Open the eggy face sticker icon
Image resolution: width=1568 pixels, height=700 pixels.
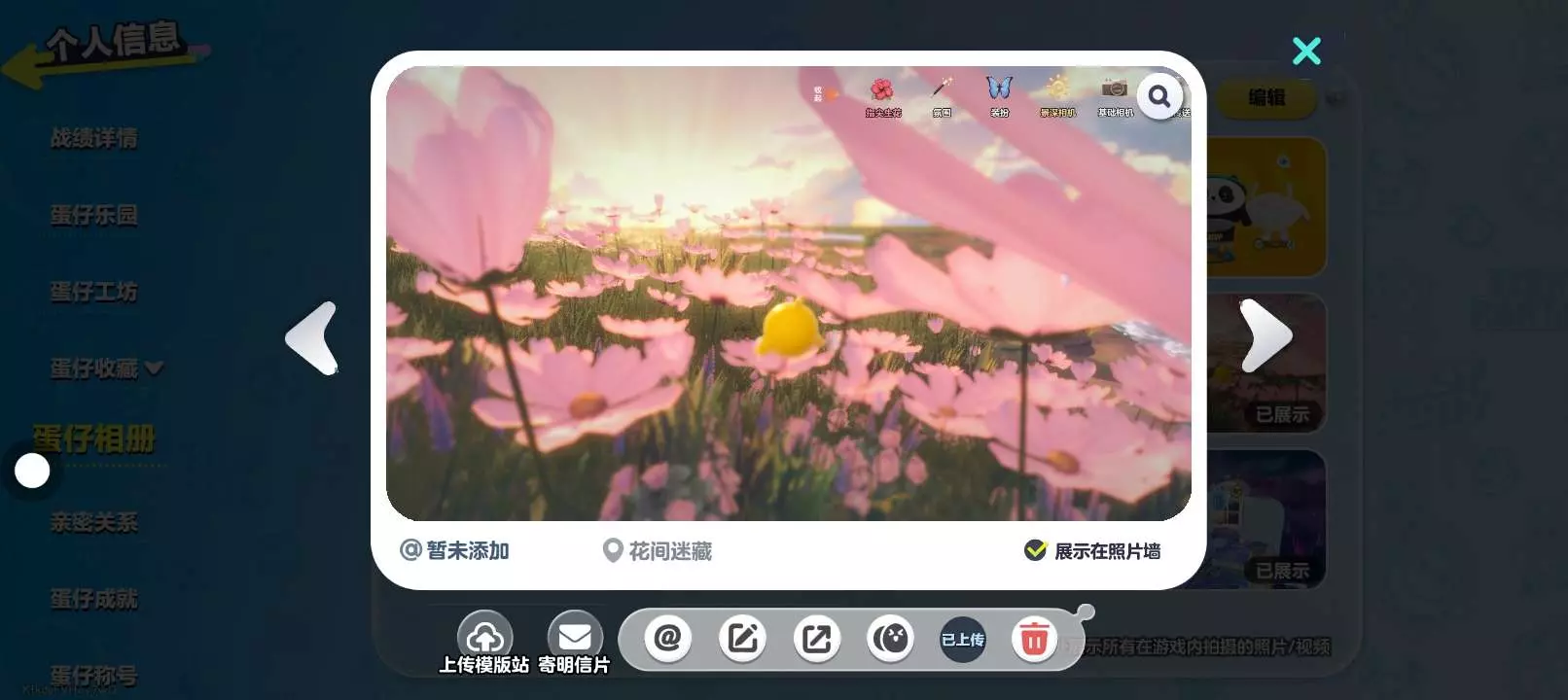point(890,639)
